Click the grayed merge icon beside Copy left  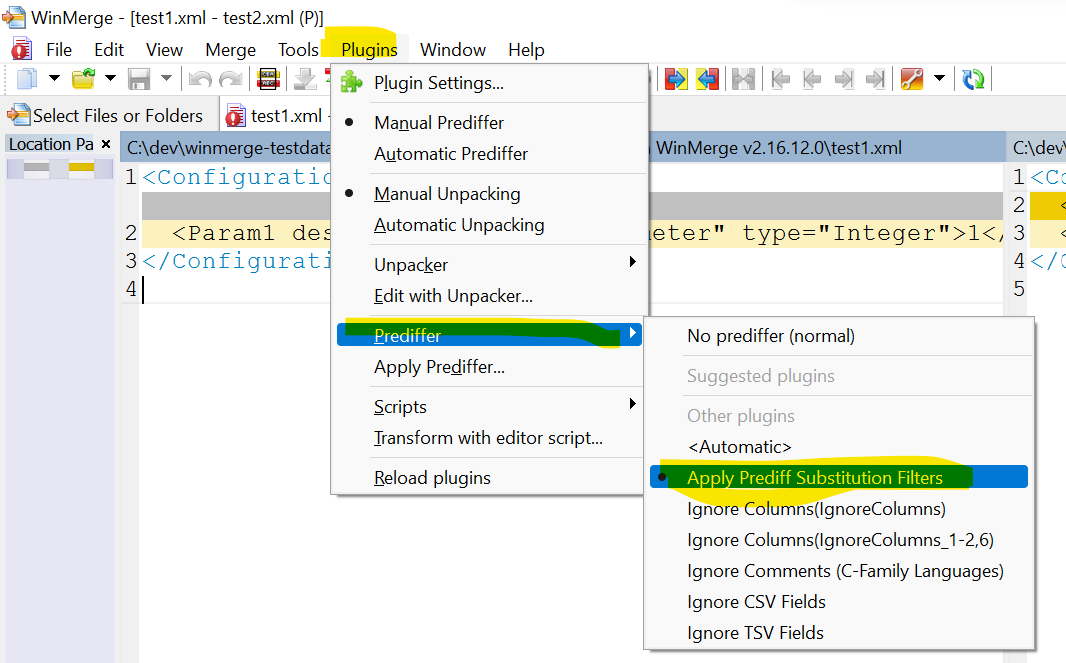tap(743, 79)
